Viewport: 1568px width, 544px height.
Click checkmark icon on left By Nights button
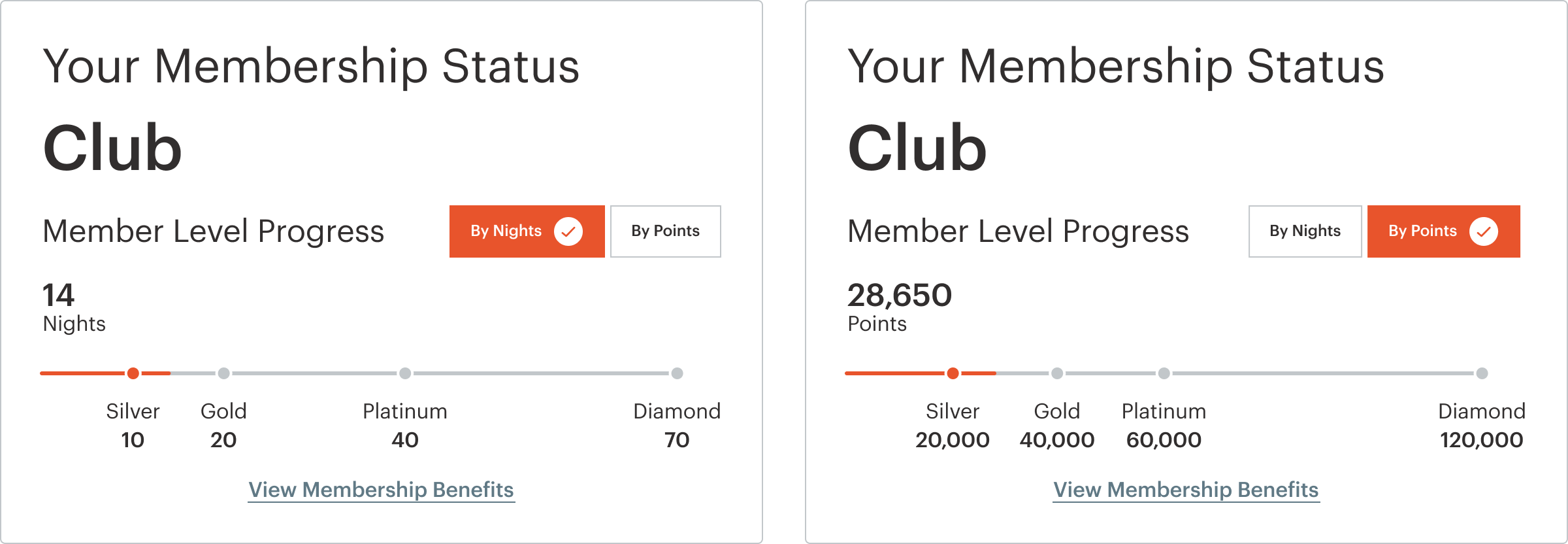568,231
